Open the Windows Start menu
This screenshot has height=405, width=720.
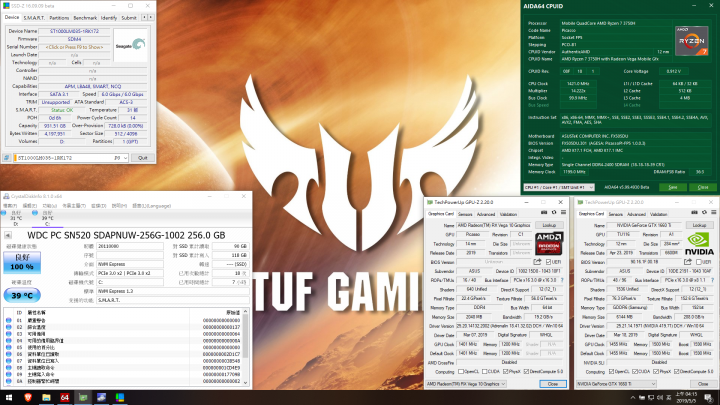[x=9, y=398]
